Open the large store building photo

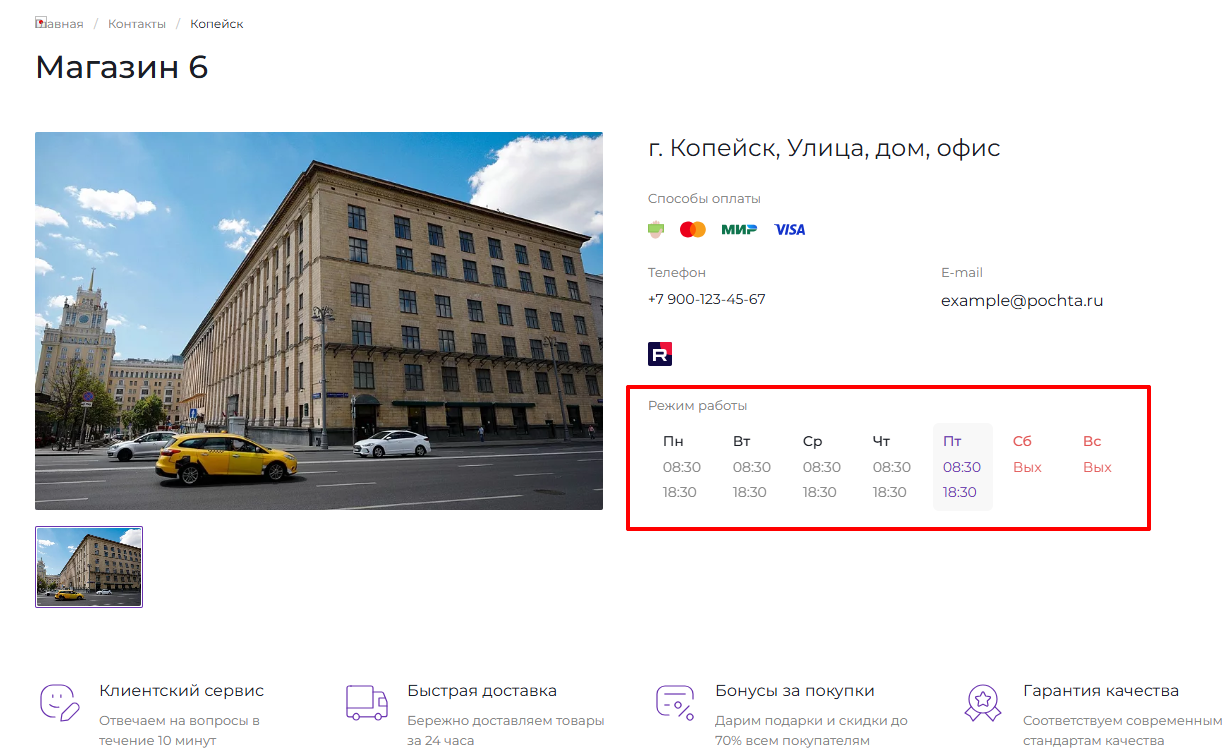point(319,321)
